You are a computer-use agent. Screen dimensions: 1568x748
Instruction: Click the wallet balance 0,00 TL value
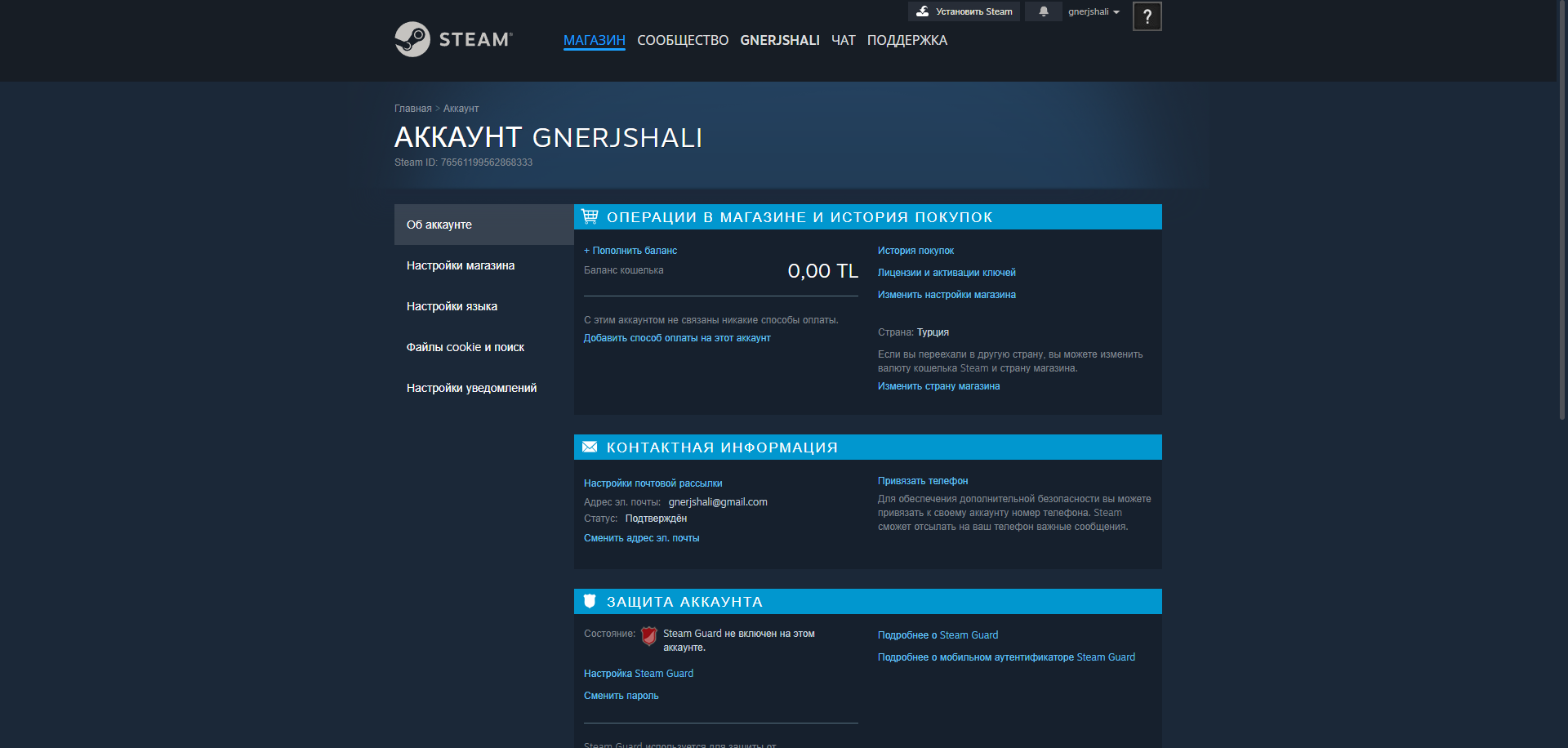point(822,271)
